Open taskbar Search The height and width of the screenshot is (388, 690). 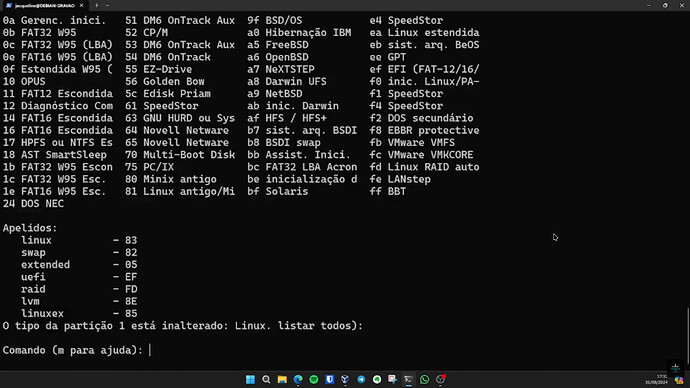coord(266,379)
